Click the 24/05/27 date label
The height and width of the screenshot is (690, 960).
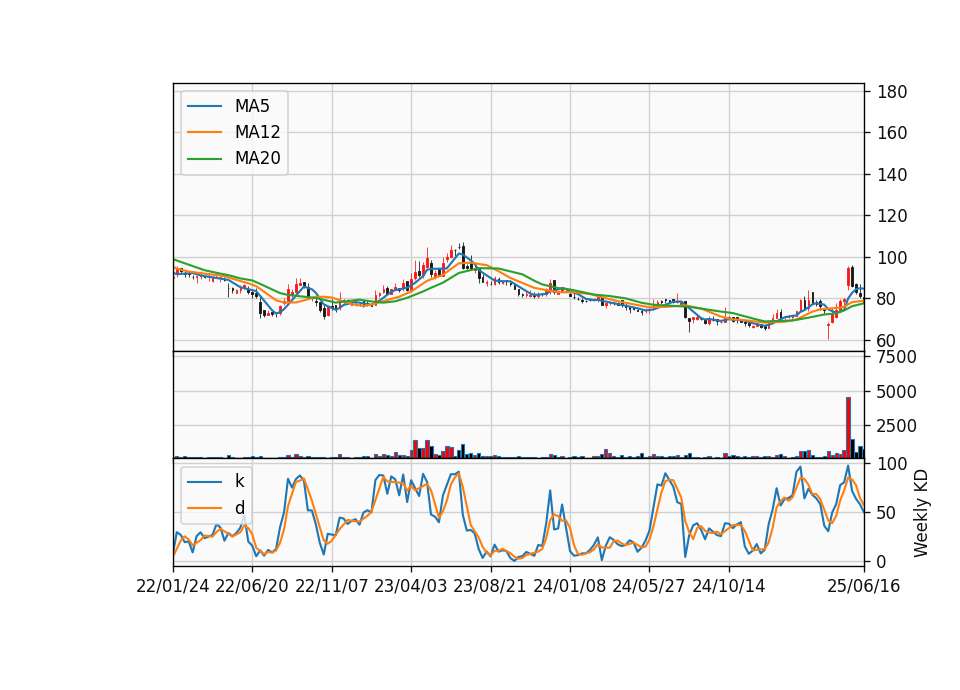point(649,586)
